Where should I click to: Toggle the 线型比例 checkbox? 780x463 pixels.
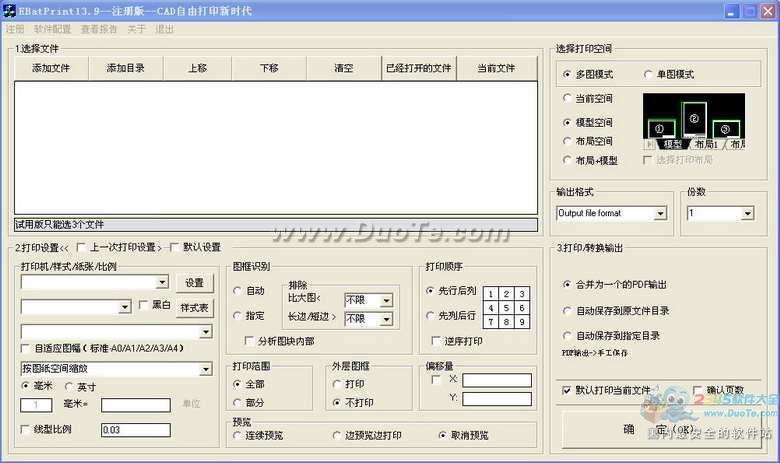pos(25,429)
